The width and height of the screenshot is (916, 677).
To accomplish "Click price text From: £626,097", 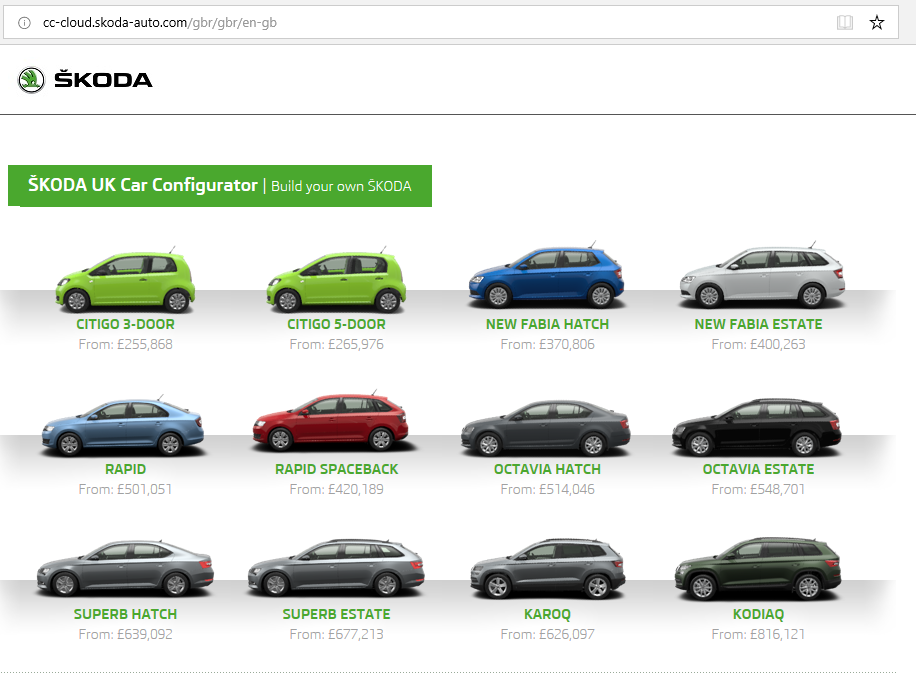I will coord(547,634).
